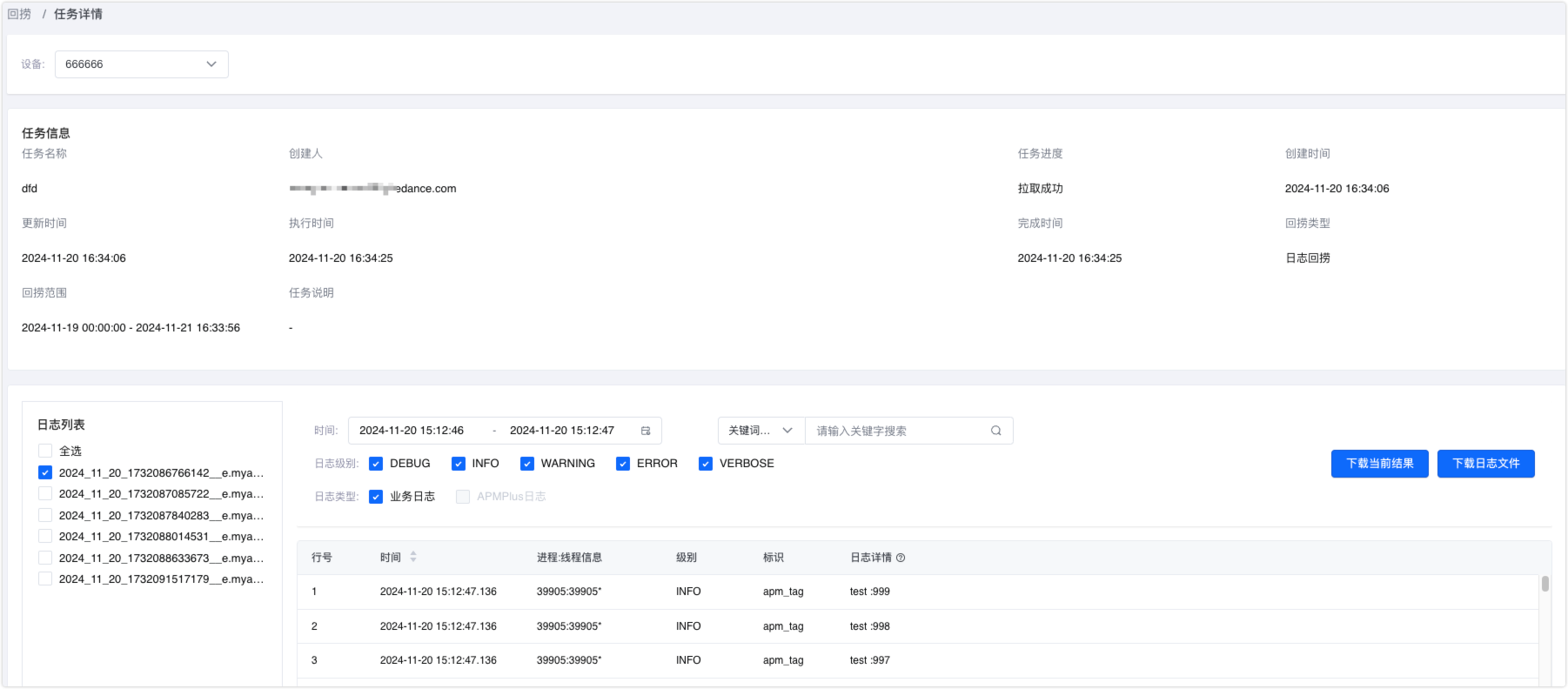1568x689 pixels.
Task: Toggle the 业务日志 log type checkbox
Action: coord(376,497)
